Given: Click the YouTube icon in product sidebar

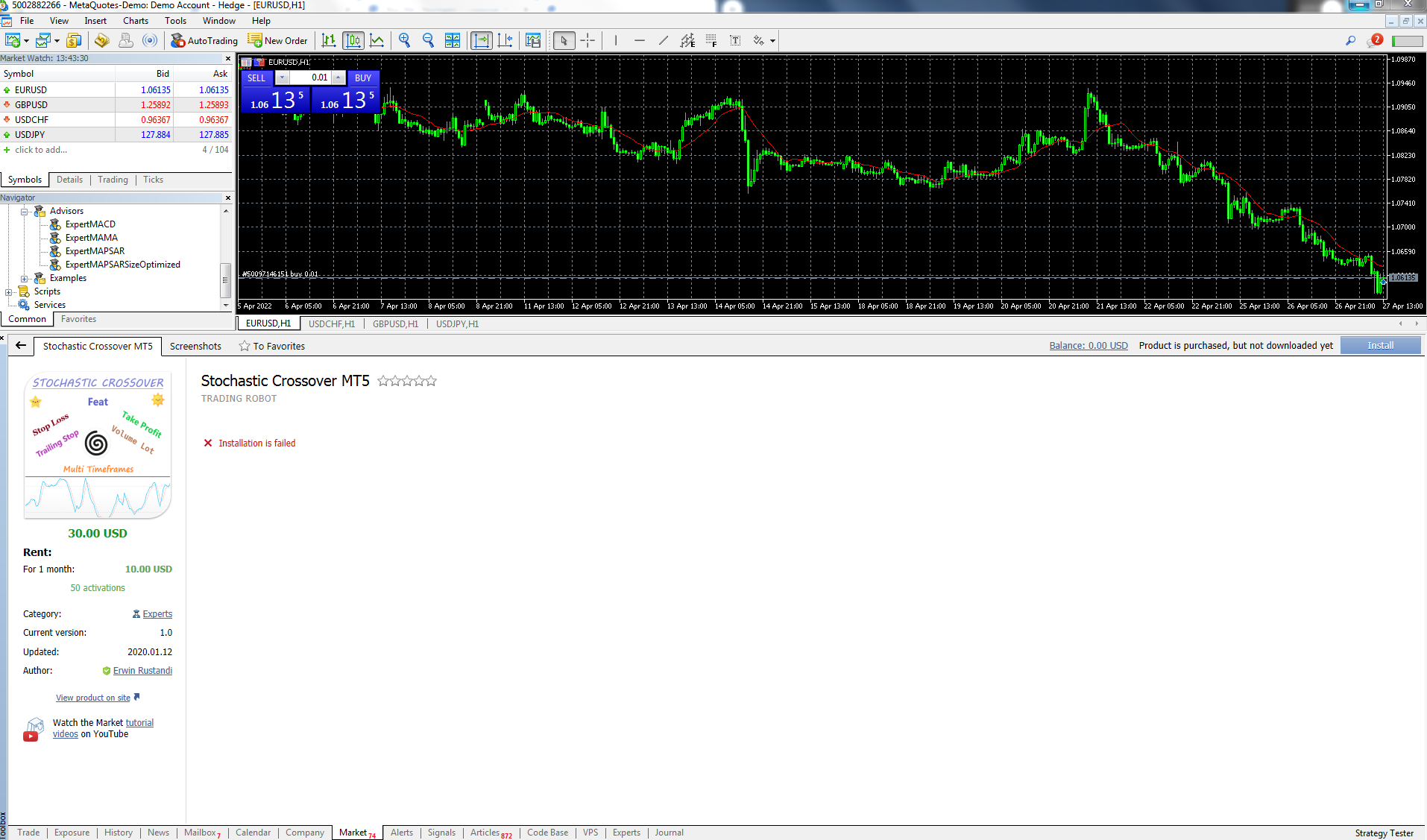Looking at the screenshot, I should [31, 736].
